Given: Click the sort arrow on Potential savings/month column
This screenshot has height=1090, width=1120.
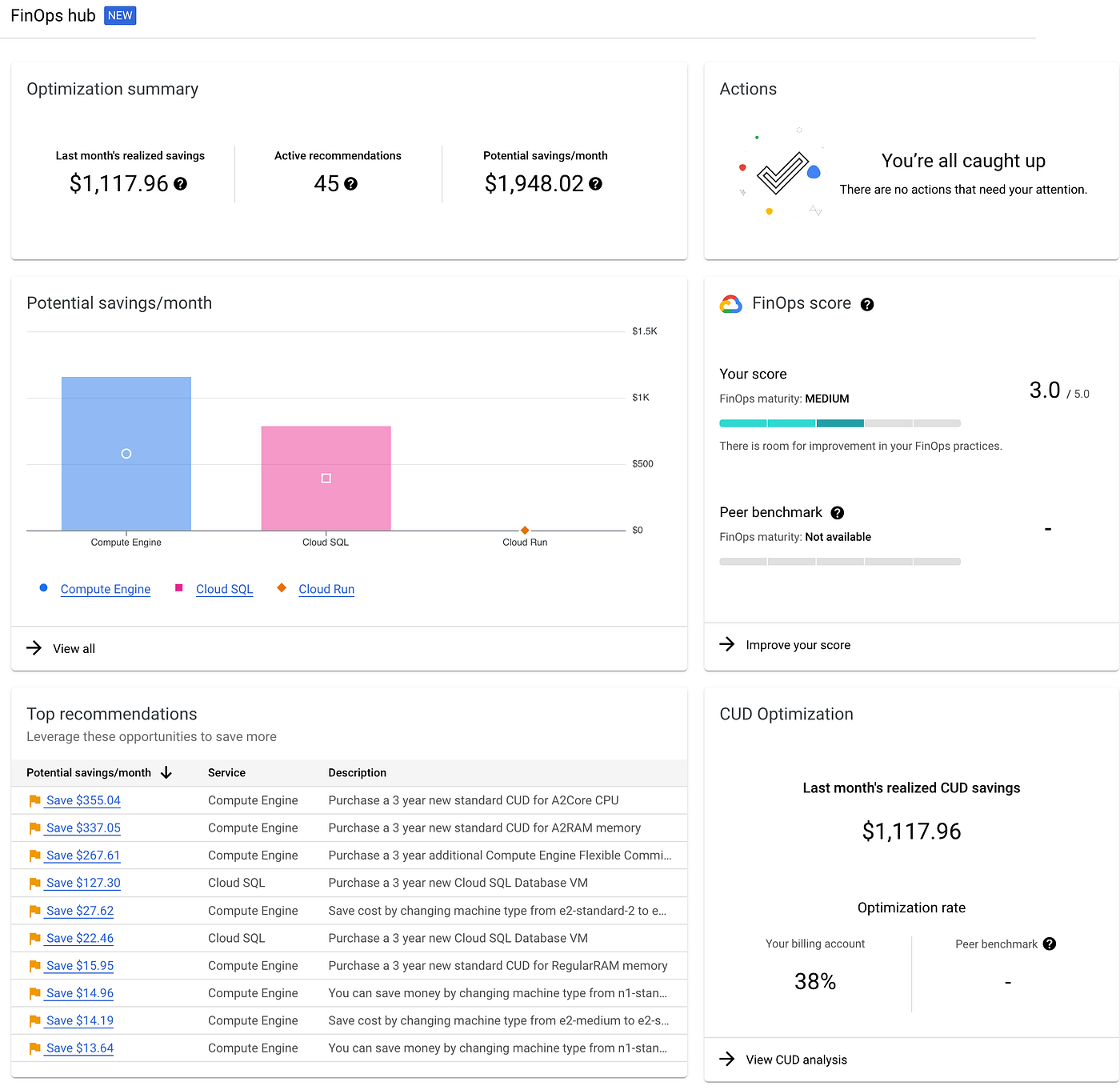Looking at the screenshot, I should pyautogui.click(x=166, y=773).
